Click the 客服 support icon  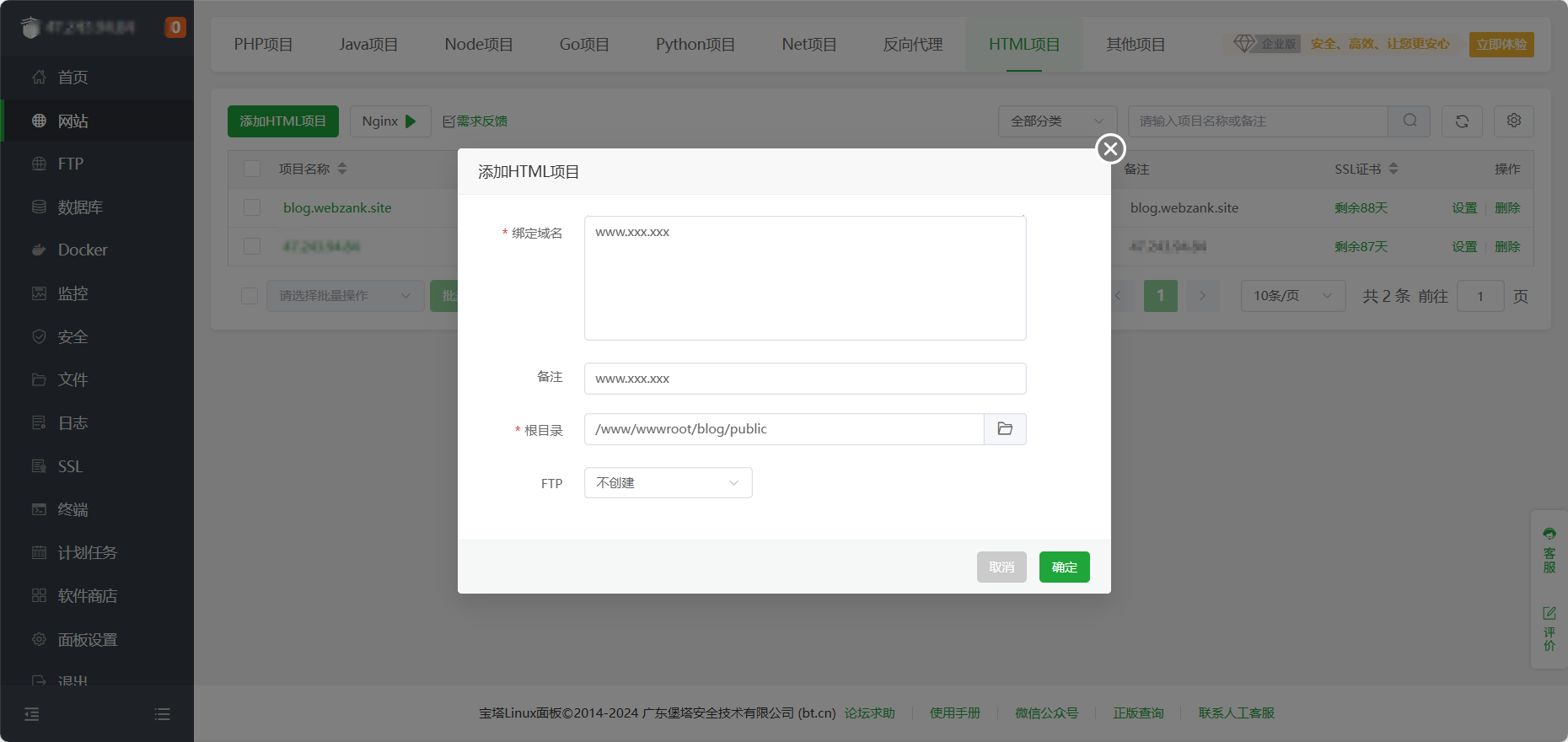tap(1549, 549)
